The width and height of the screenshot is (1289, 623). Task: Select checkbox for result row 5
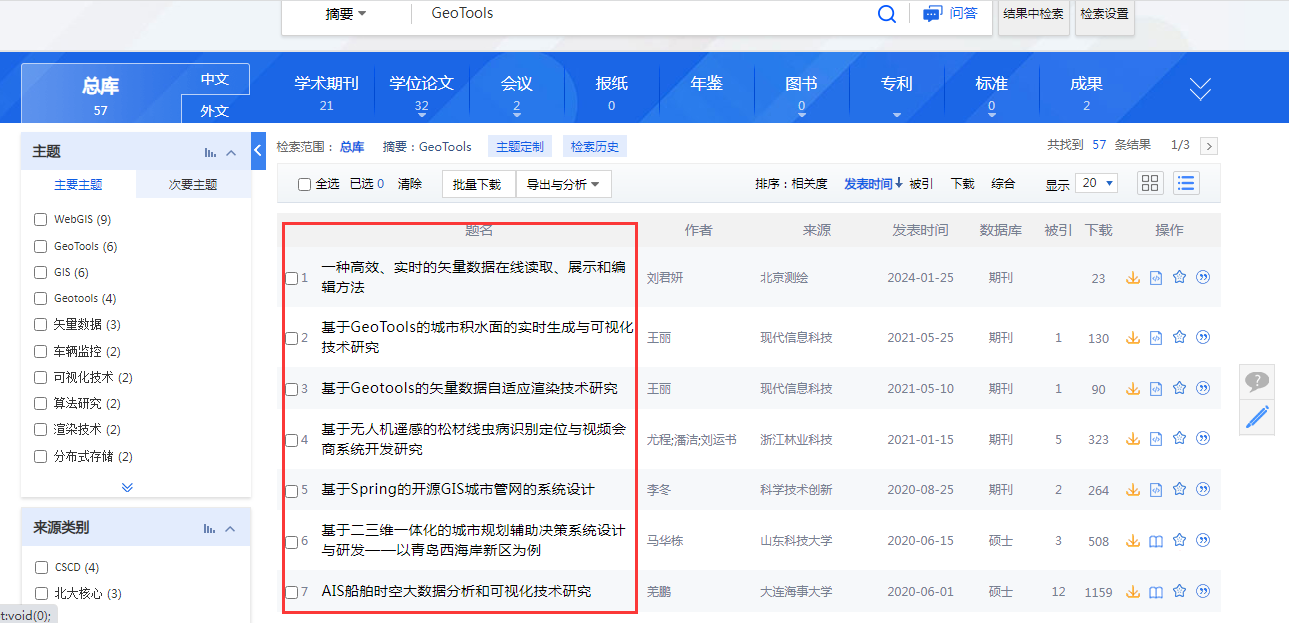[x=292, y=491]
